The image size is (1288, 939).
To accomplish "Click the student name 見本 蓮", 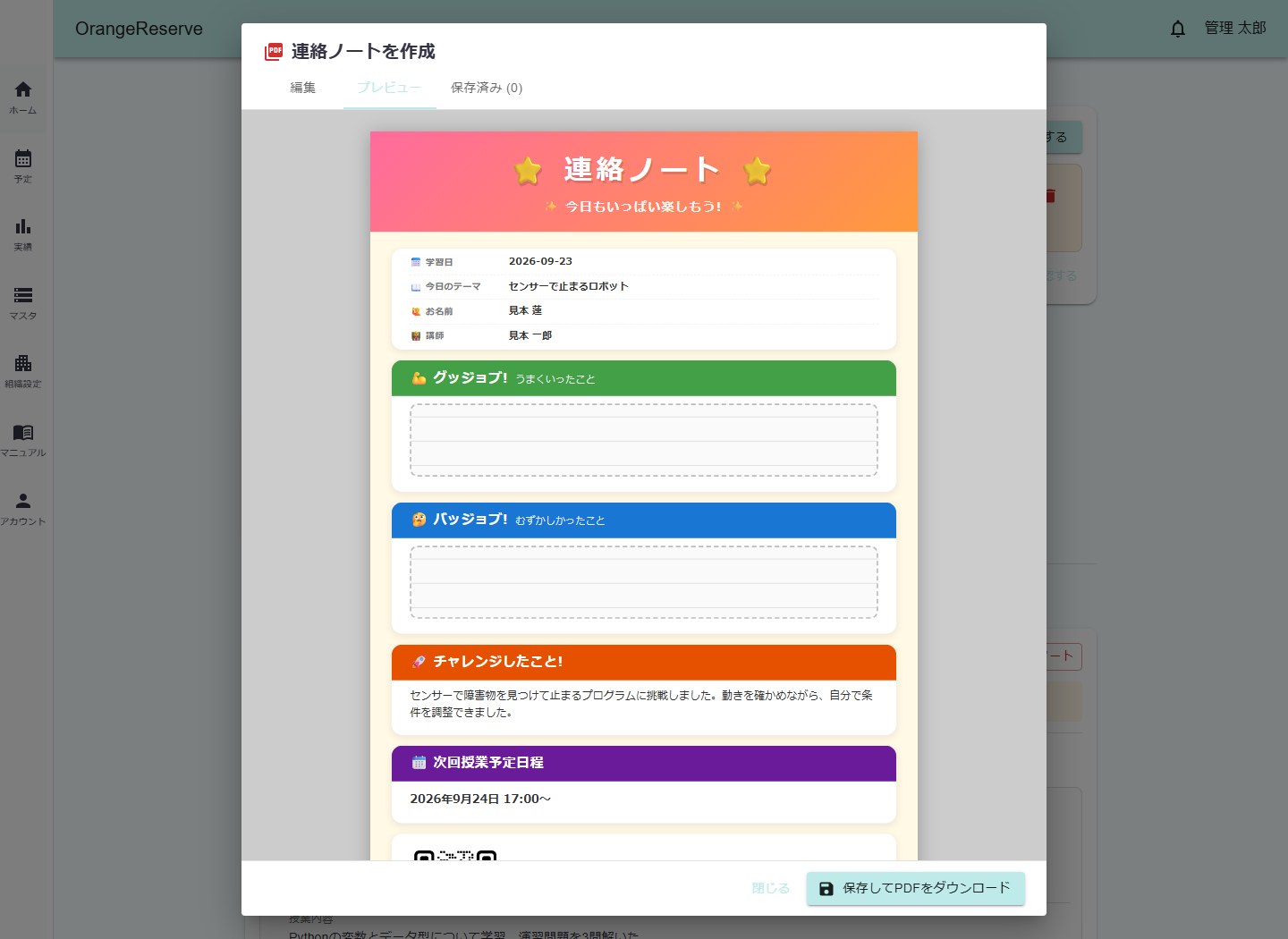I will point(525,310).
